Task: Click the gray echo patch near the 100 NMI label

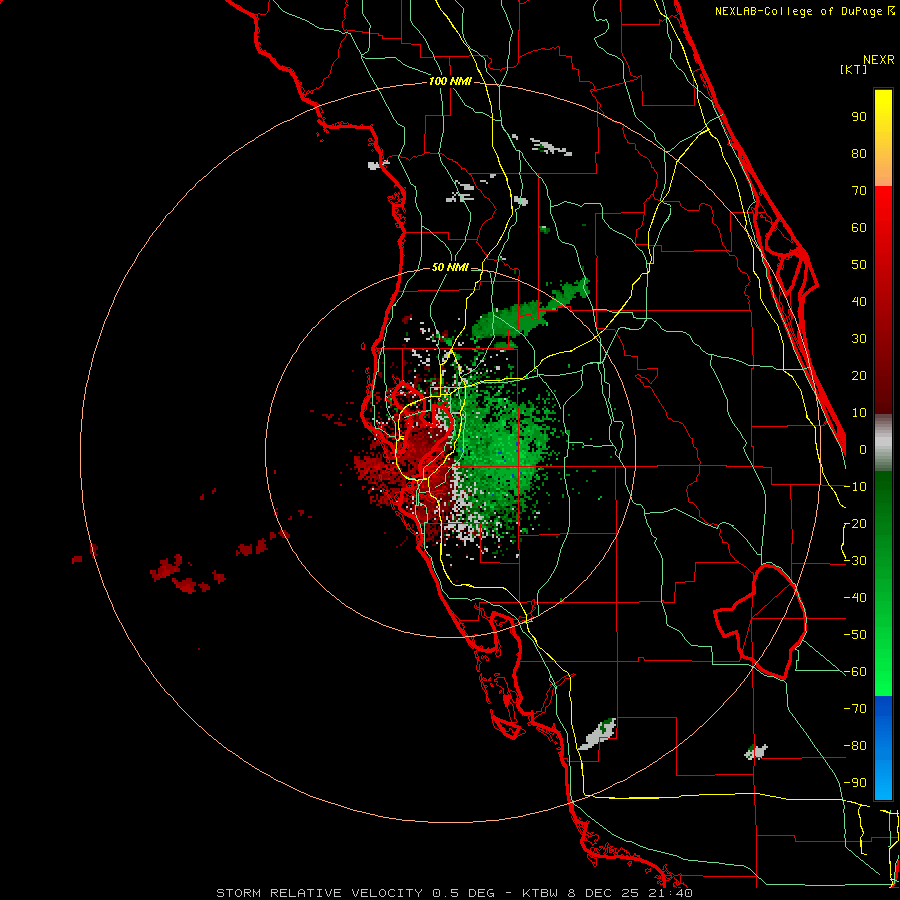Action: tap(551, 147)
